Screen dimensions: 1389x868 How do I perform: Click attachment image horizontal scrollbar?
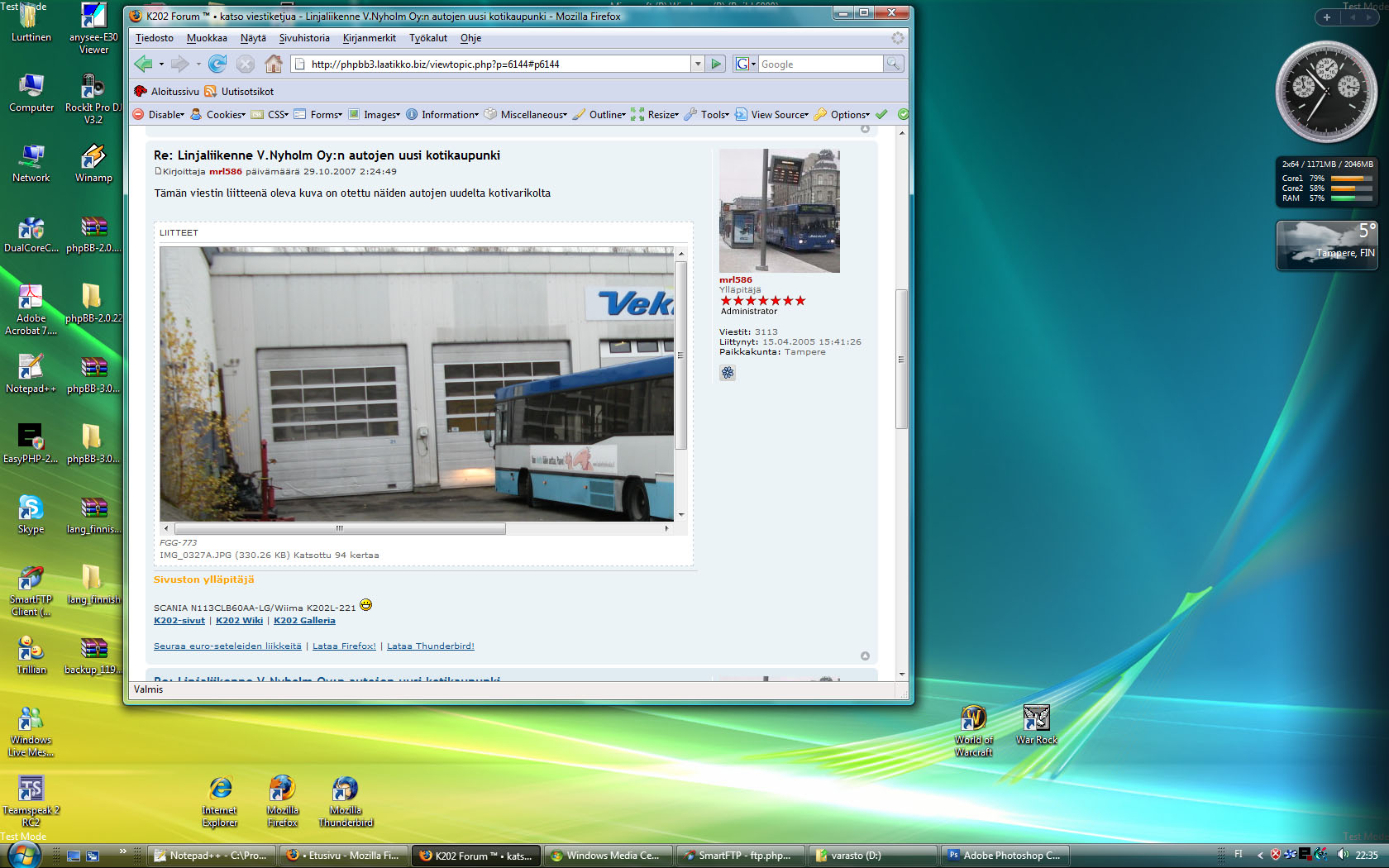pyautogui.click(x=340, y=528)
